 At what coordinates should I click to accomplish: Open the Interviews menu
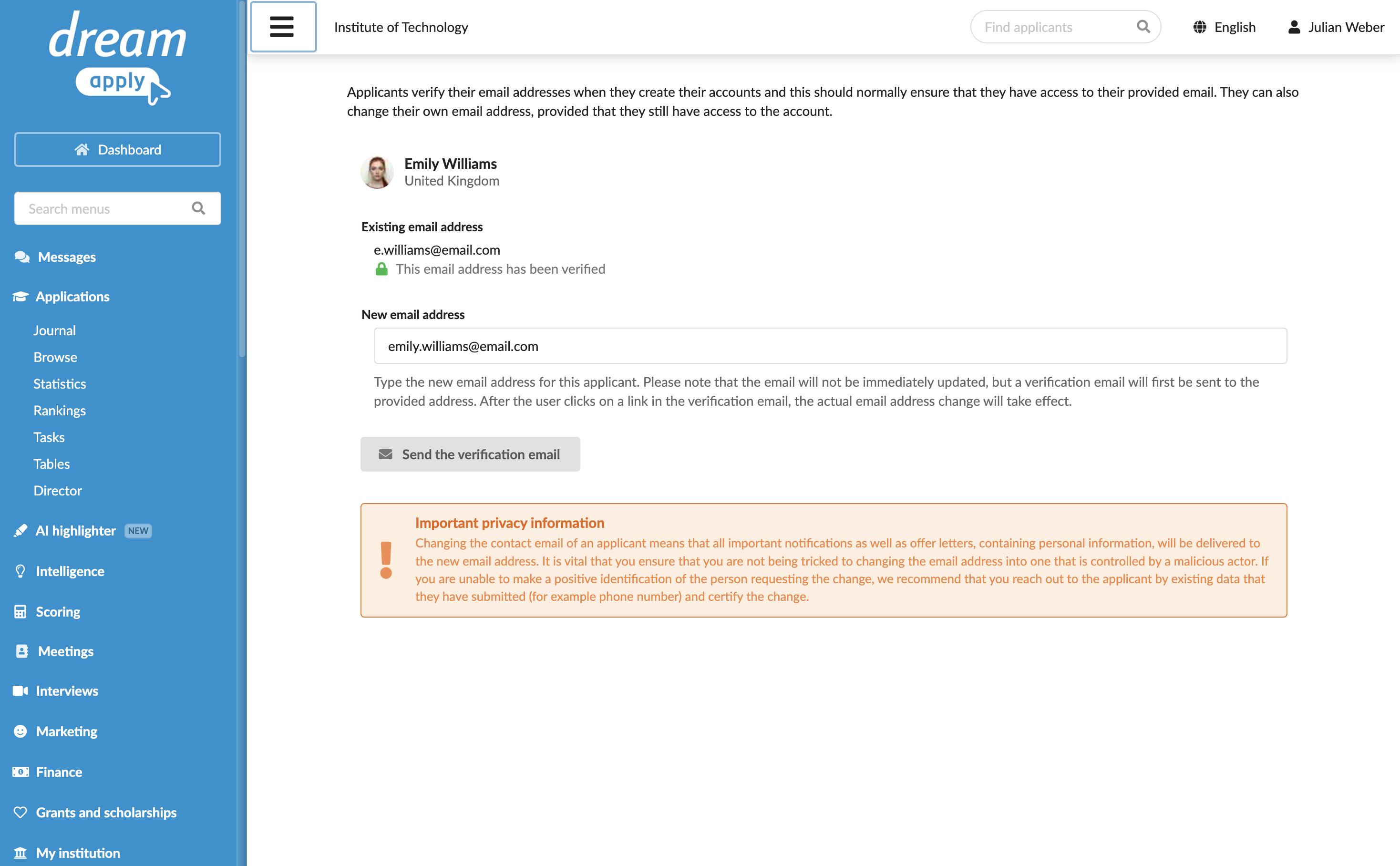tap(67, 691)
